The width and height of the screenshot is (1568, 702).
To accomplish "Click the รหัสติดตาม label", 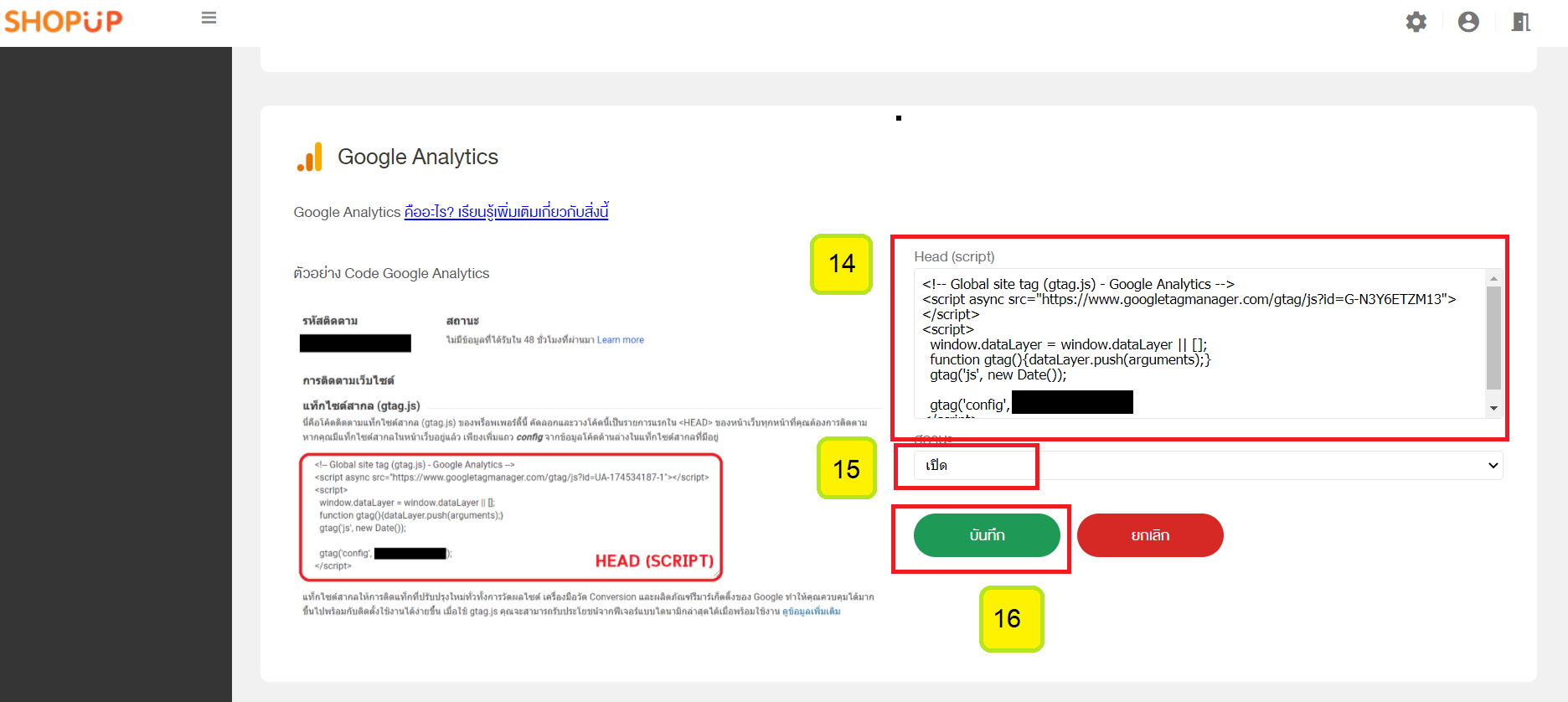I will click(330, 321).
